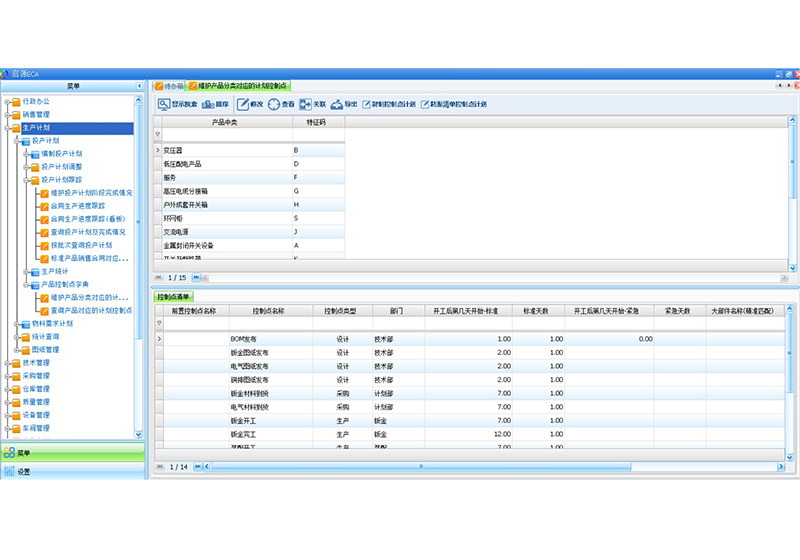
Task: Switch to the 待办箱 tab
Action: 169,86
